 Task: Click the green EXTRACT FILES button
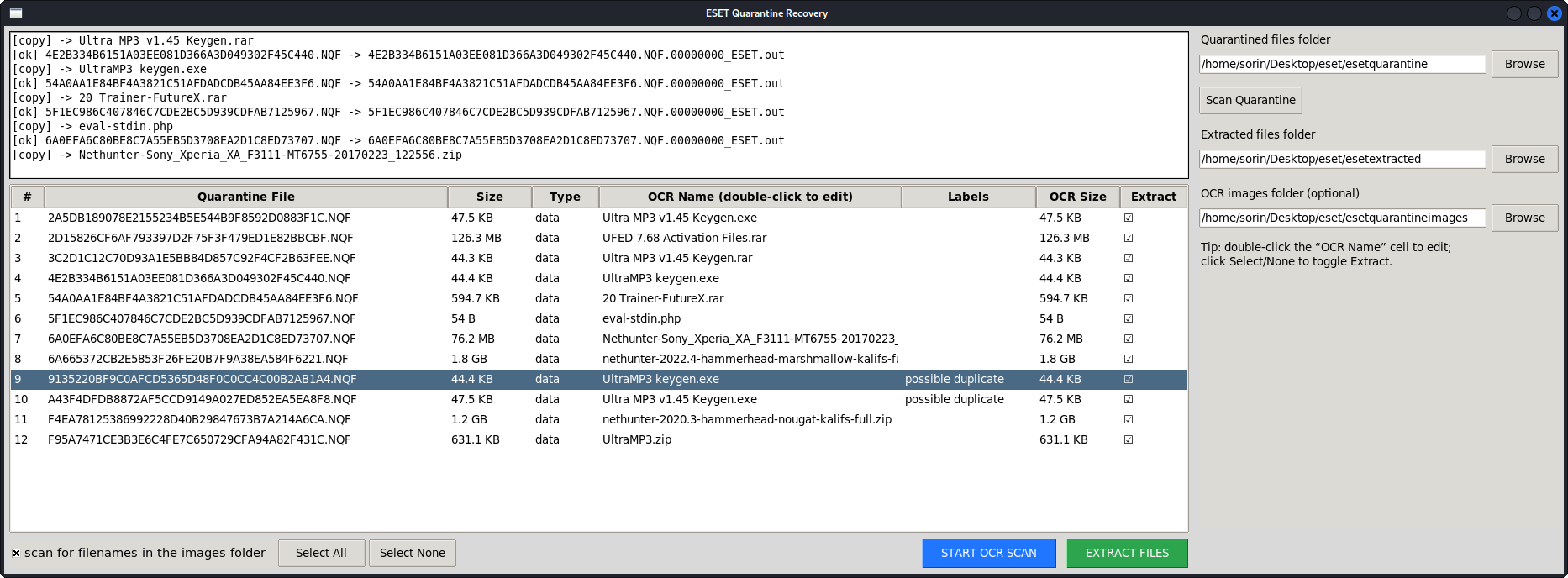[x=1127, y=553]
